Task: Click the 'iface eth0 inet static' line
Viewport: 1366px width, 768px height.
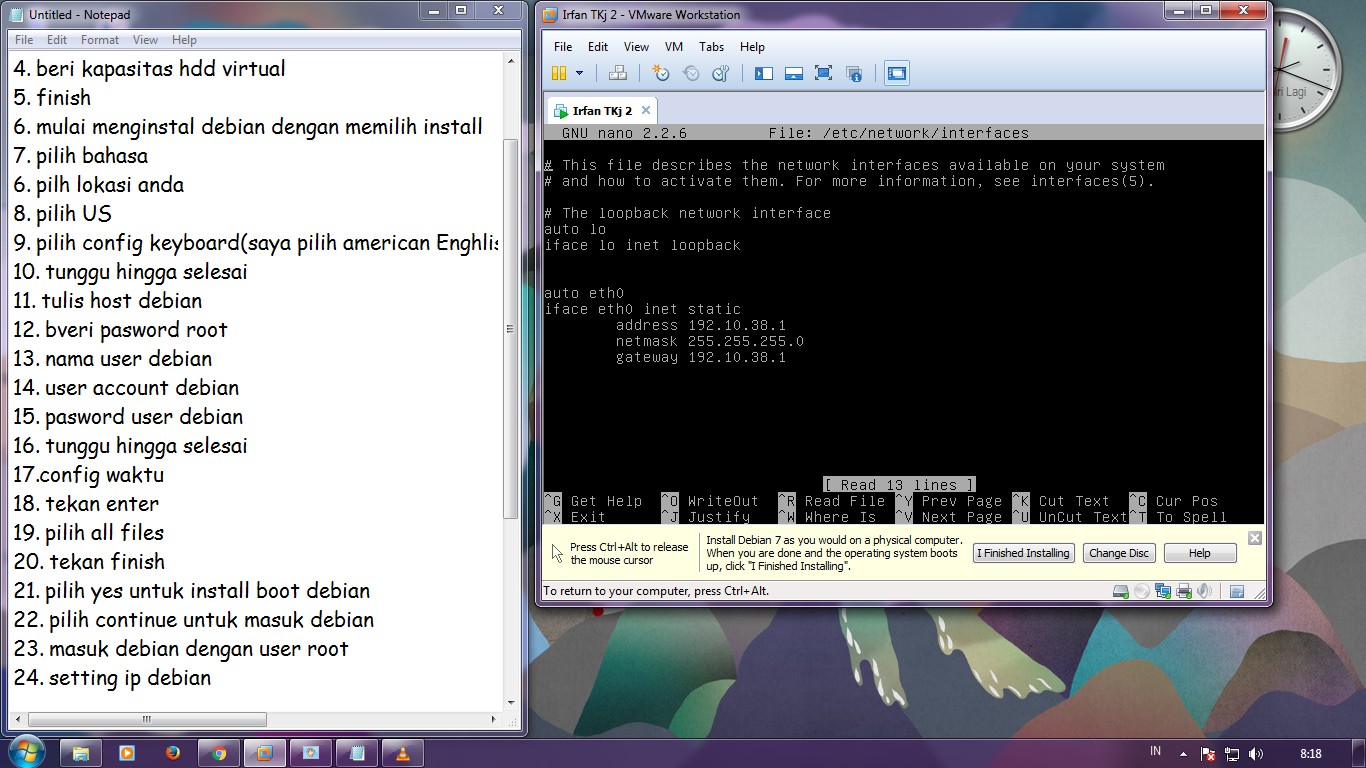Action: click(x=642, y=309)
